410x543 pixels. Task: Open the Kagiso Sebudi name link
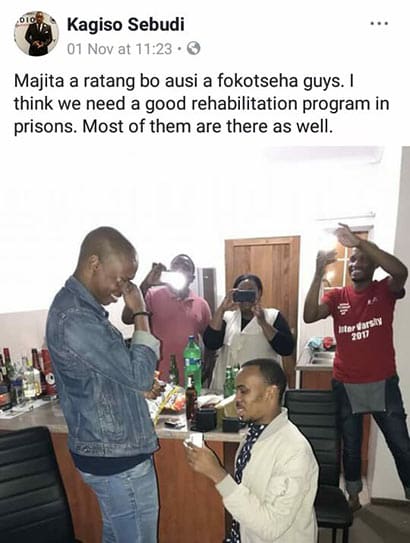coord(125,25)
